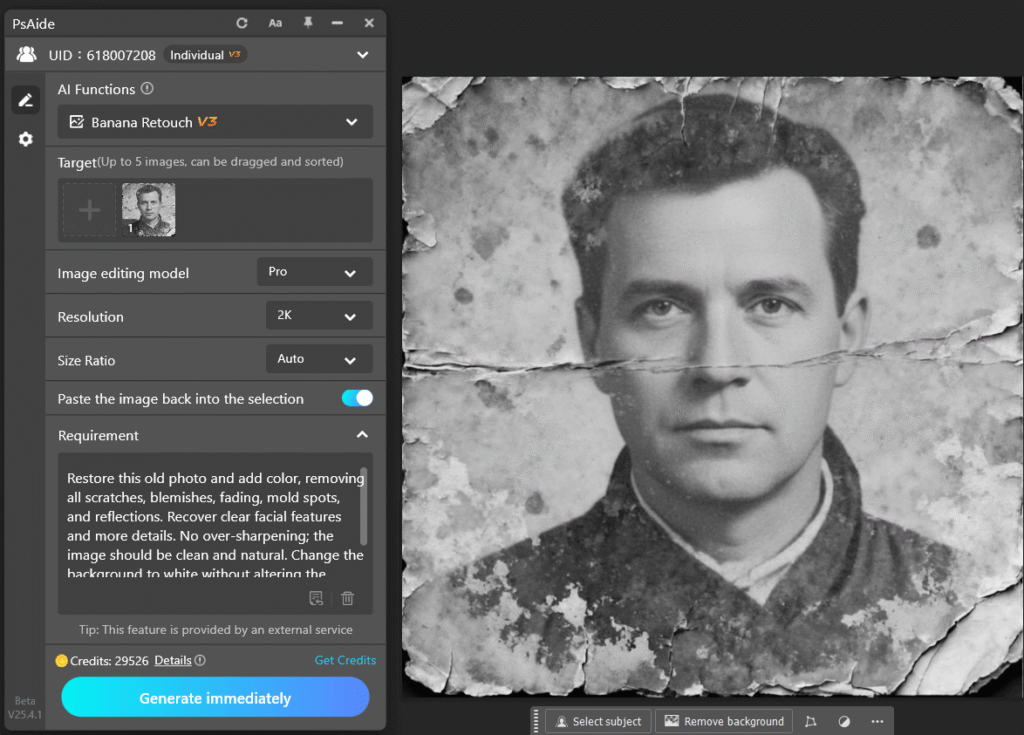Click the refresh icon in the title bar
Image resolution: width=1024 pixels, height=735 pixels.
(243, 22)
